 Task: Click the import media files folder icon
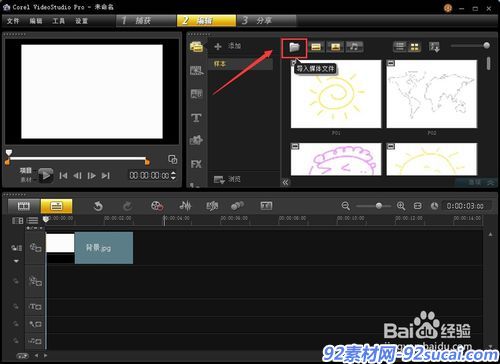[294, 47]
